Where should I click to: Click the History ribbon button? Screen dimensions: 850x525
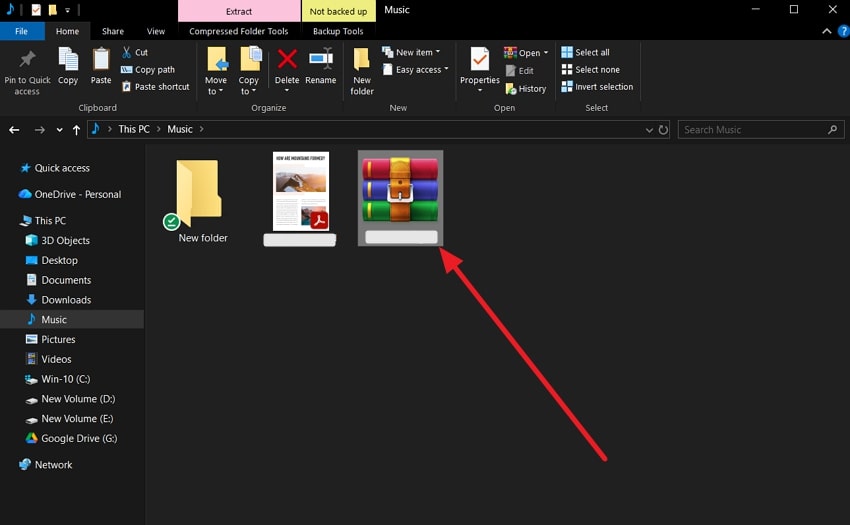pos(525,88)
